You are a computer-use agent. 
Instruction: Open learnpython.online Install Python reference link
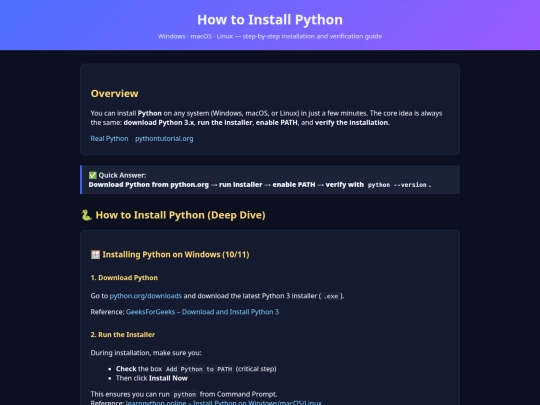coord(224,402)
